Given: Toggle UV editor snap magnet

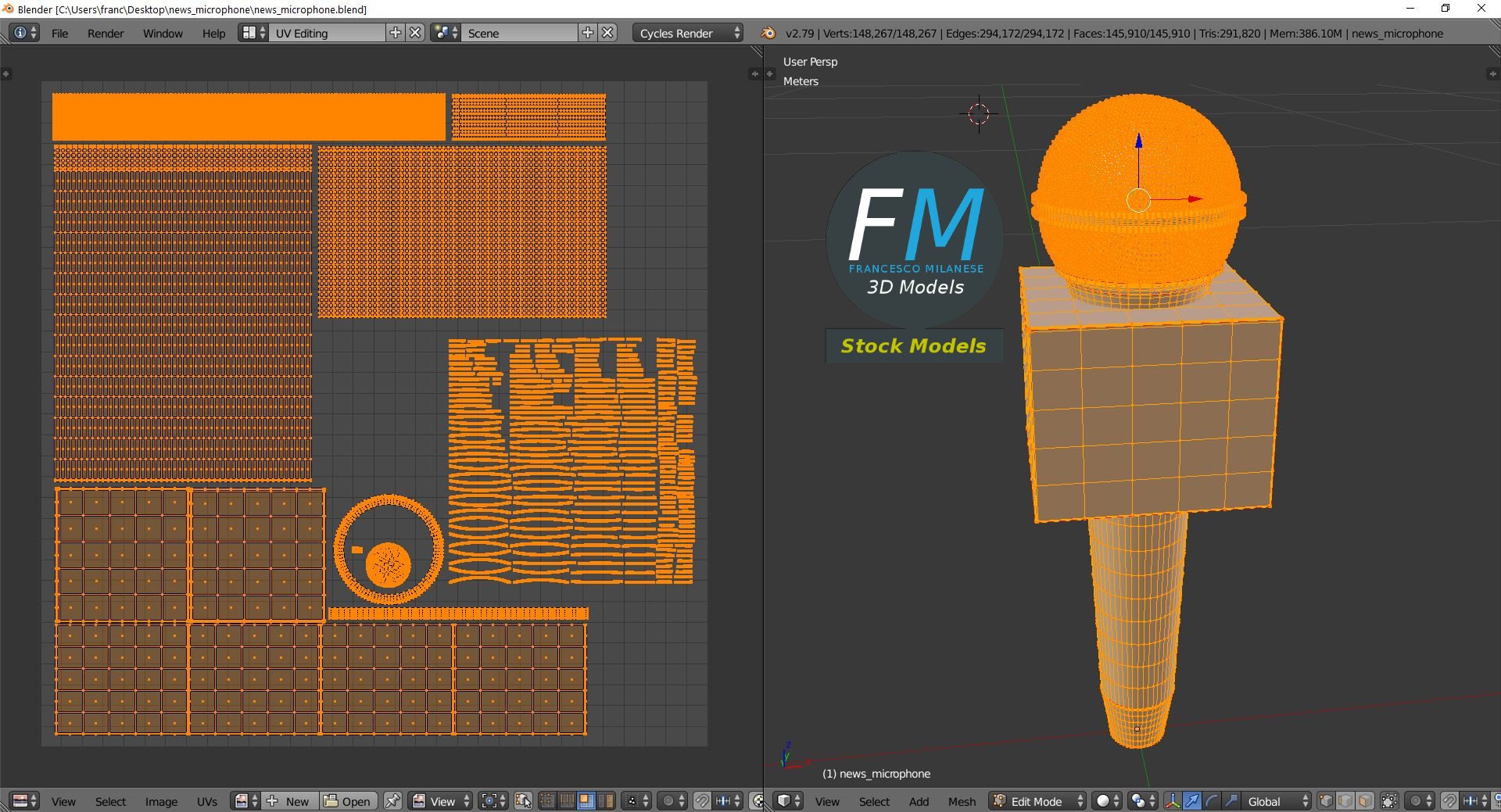Looking at the screenshot, I should pyautogui.click(x=702, y=801).
